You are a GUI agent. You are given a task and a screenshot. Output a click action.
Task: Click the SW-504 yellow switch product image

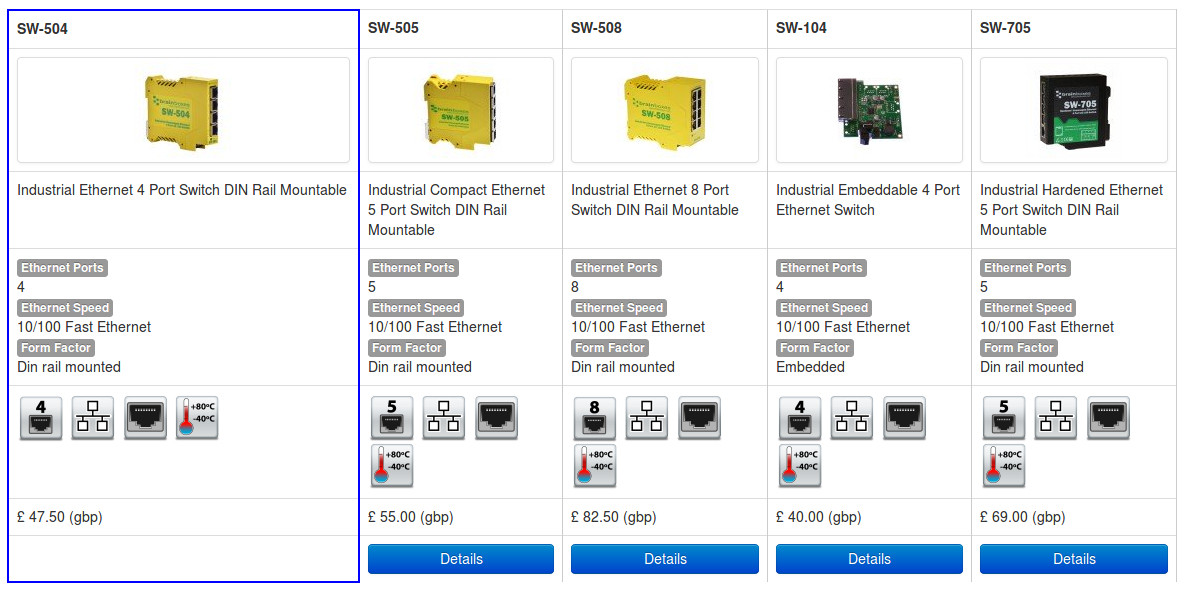183,110
